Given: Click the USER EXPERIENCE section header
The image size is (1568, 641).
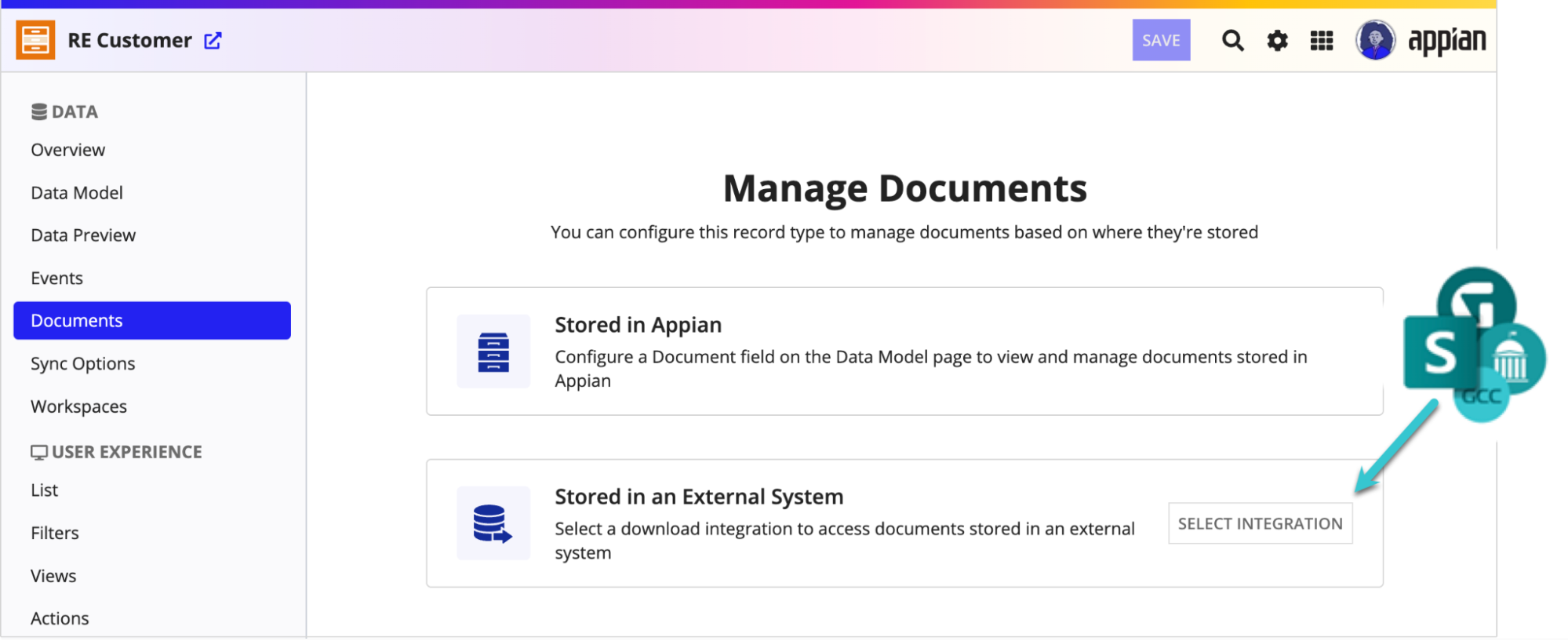Looking at the screenshot, I should point(116,453).
